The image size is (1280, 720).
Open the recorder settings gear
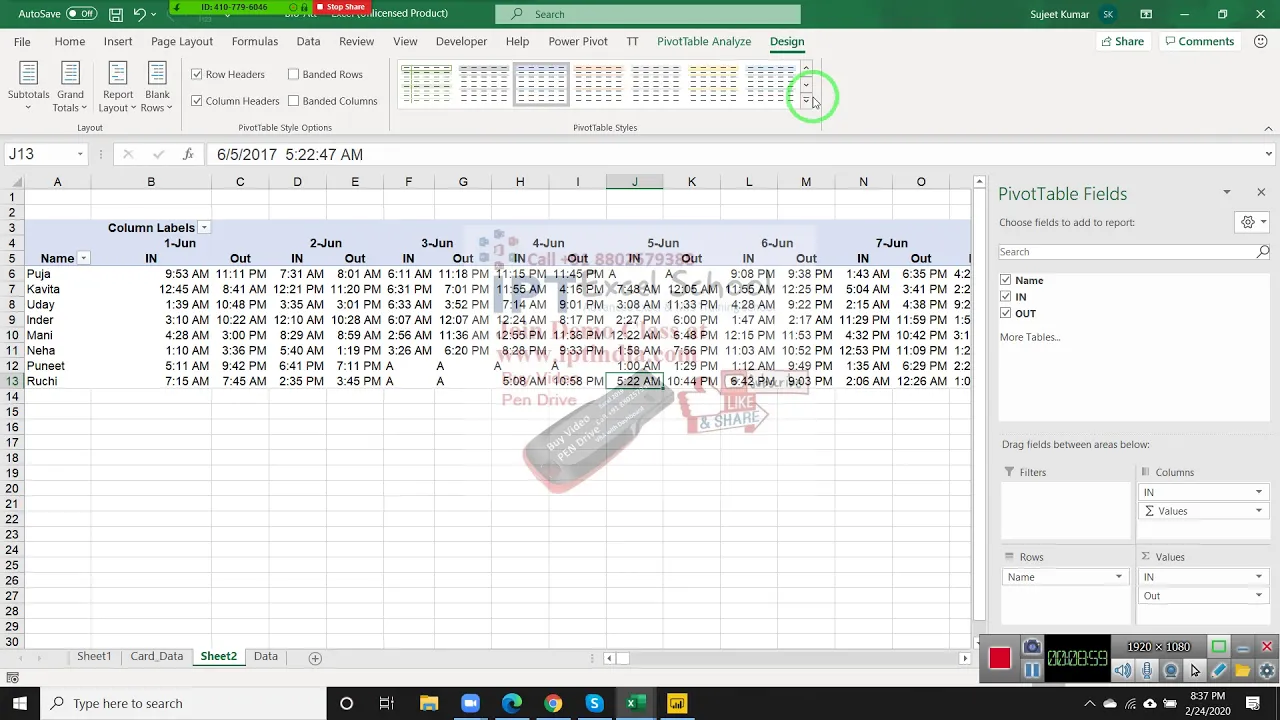pyautogui.click(x=1266, y=671)
